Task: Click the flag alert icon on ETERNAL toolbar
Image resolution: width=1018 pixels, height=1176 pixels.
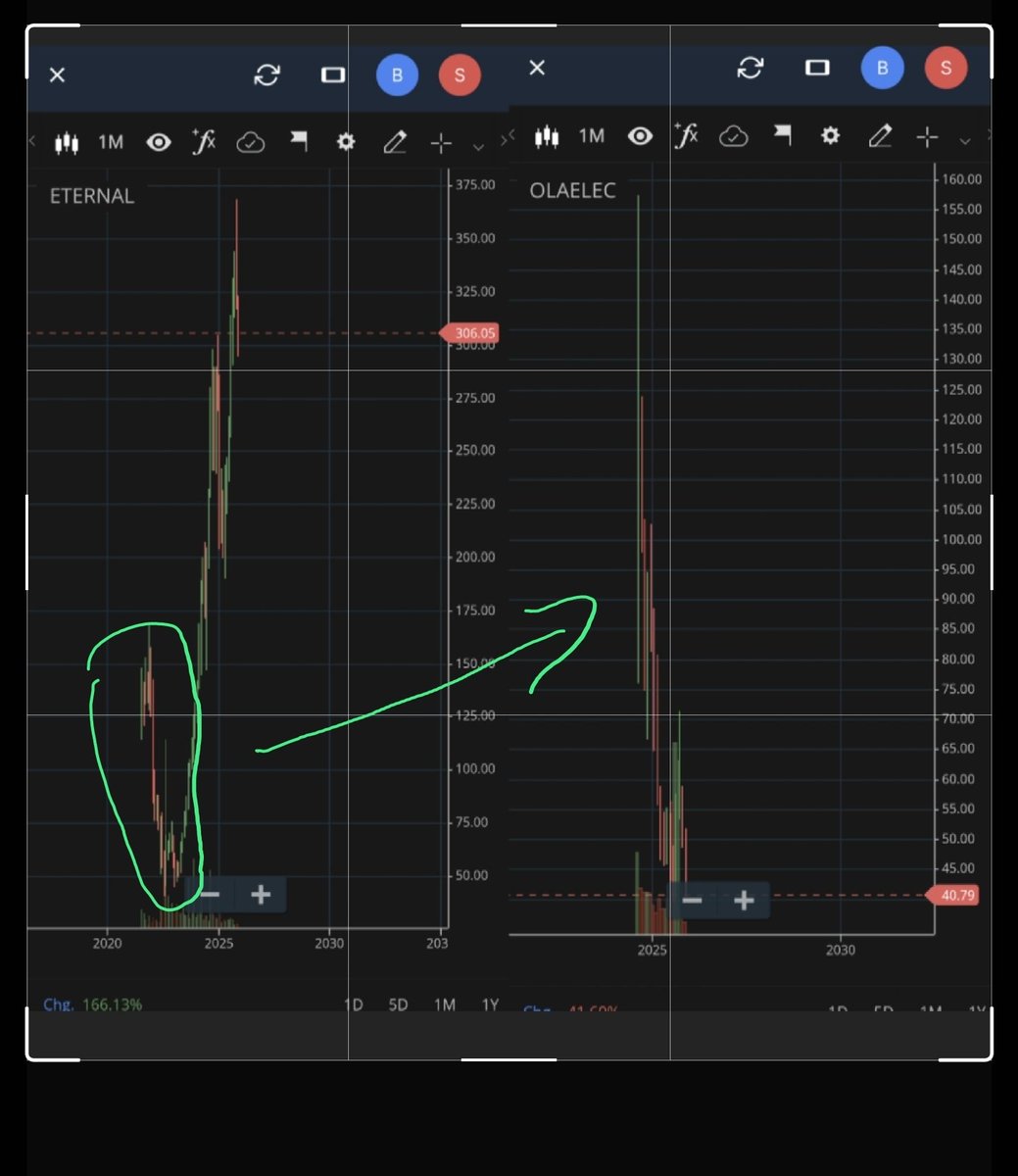Action: coord(298,142)
